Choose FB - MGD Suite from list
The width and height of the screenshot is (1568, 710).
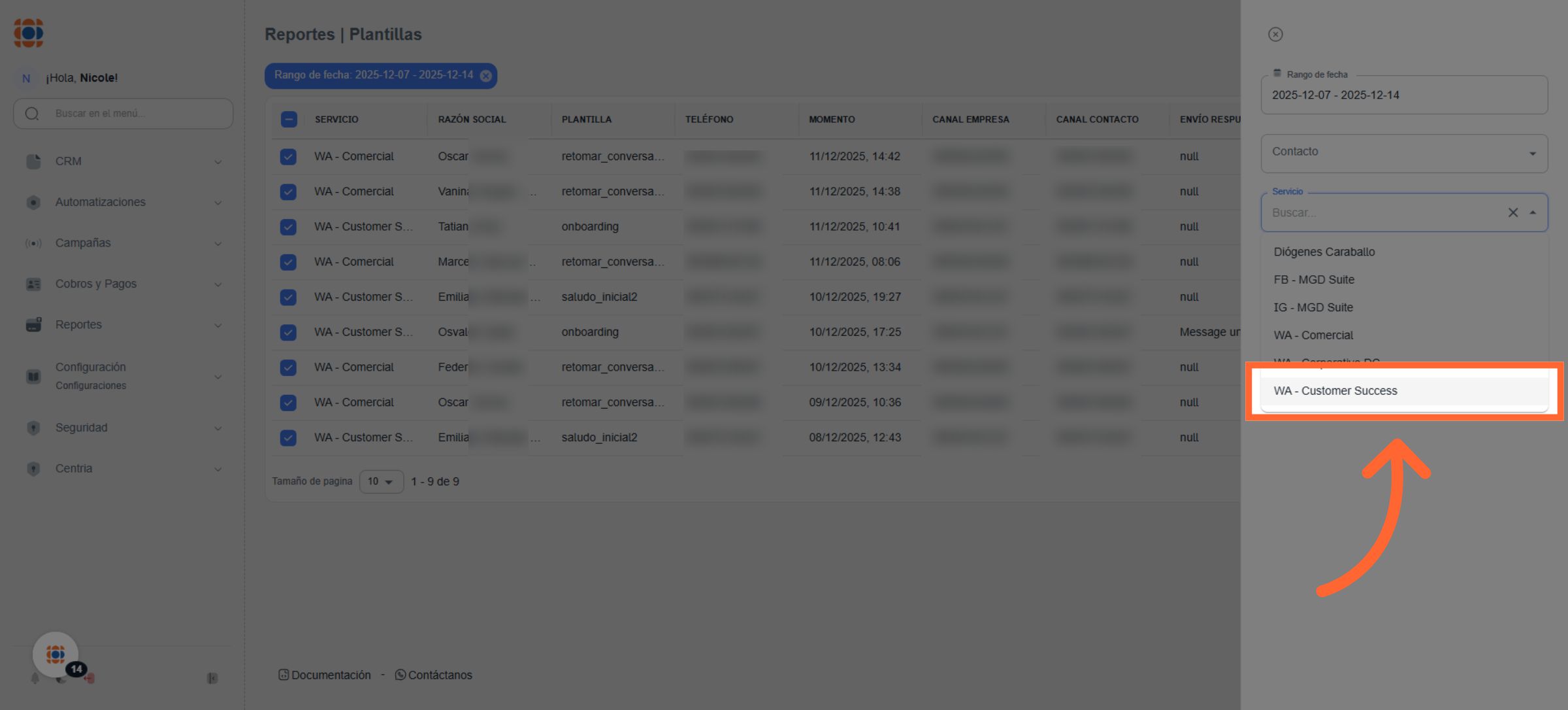(1314, 280)
